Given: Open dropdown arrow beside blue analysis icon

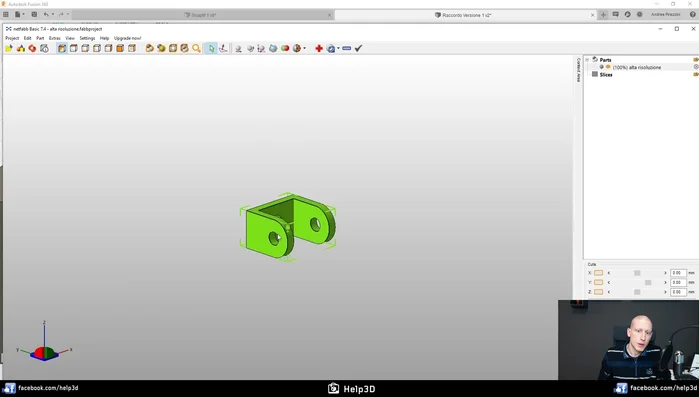Looking at the screenshot, I should [x=338, y=48].
